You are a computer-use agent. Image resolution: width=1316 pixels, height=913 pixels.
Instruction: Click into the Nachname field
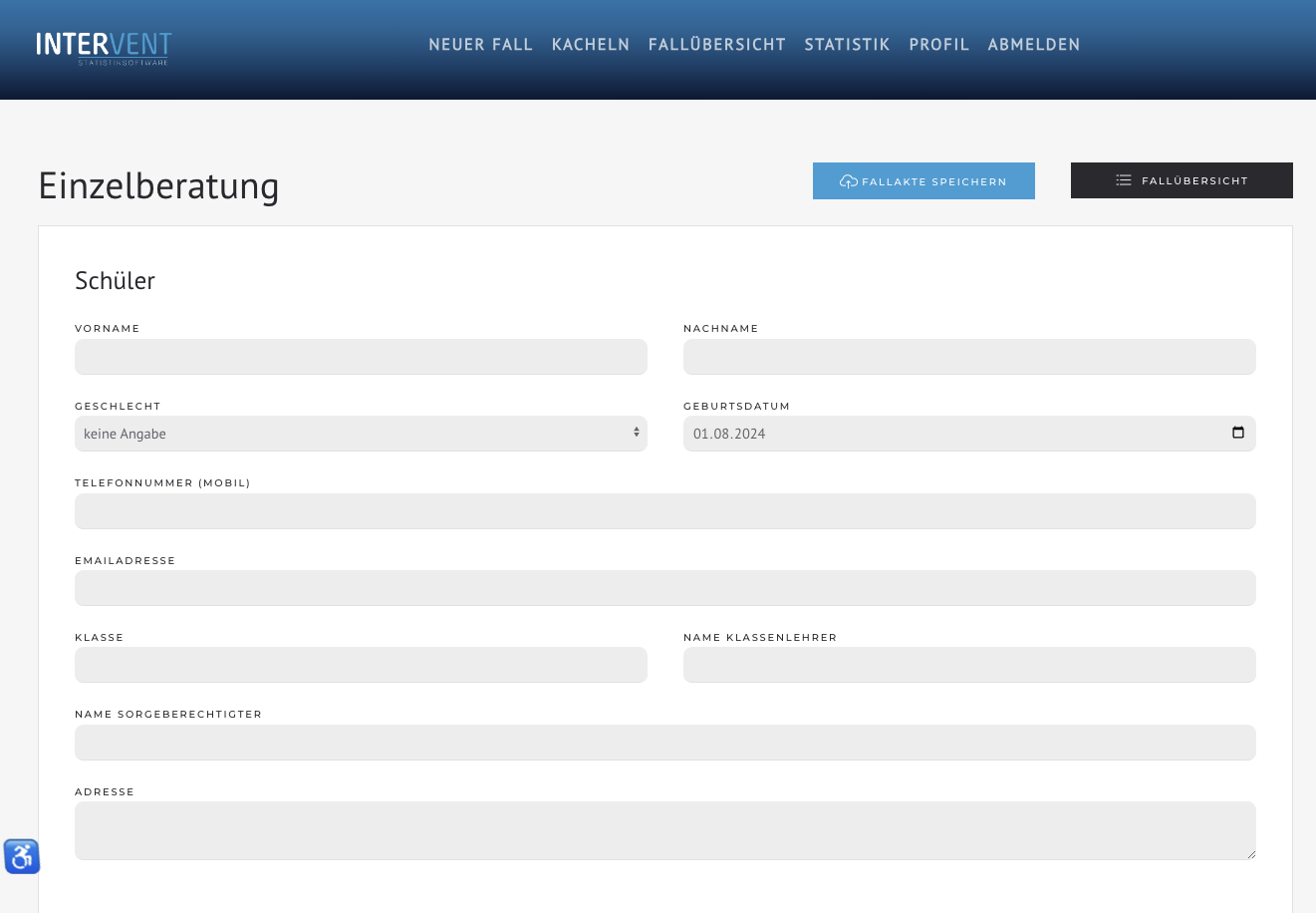coord(968,357)
